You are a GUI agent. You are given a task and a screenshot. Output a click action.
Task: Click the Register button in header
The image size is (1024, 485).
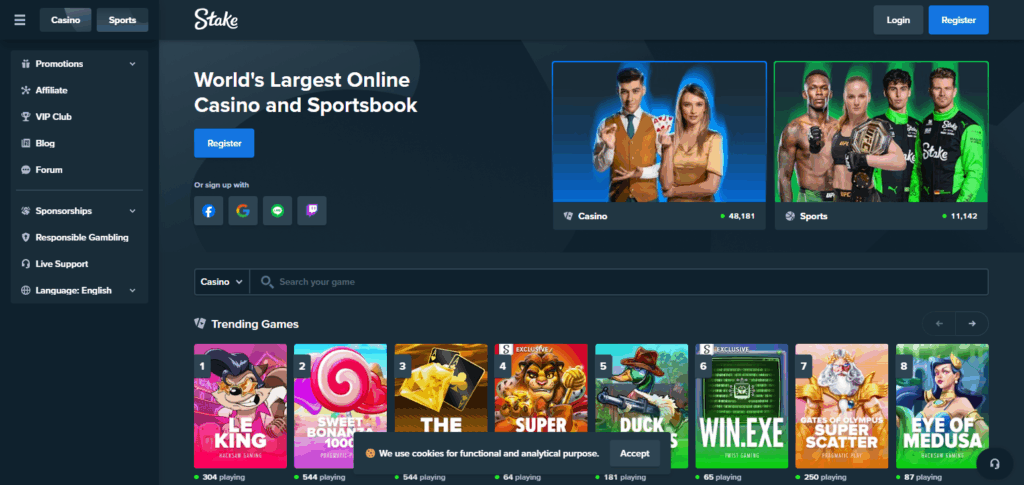[x=959, y=20]
